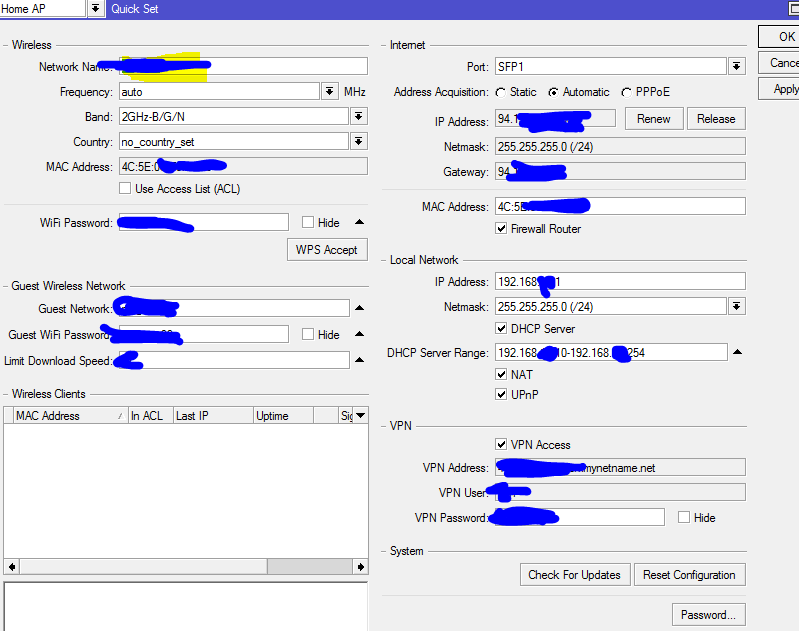799x631 pixels.
Task: Open the Band selection dropdown
Action: (358, 117)
